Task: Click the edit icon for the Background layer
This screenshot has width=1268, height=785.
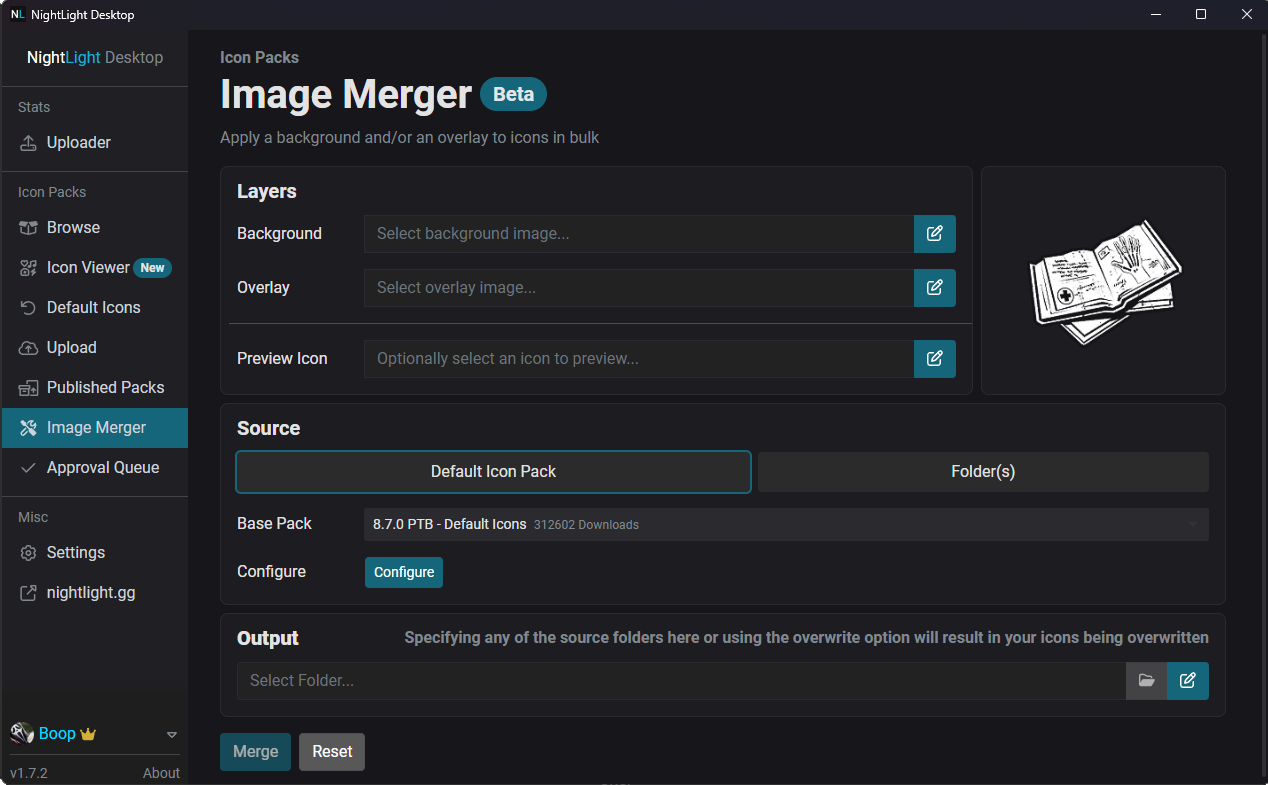Action: tap(934, 233)
